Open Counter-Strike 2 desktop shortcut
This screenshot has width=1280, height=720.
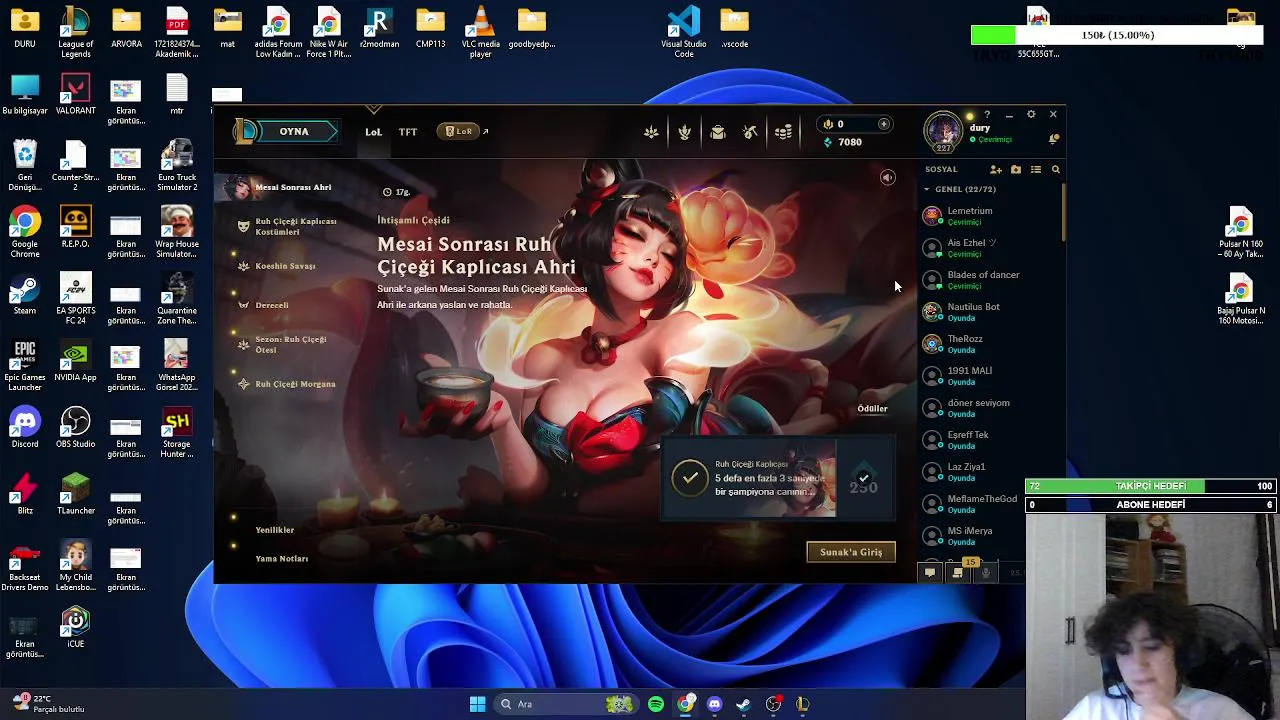[x=75, y=165]
